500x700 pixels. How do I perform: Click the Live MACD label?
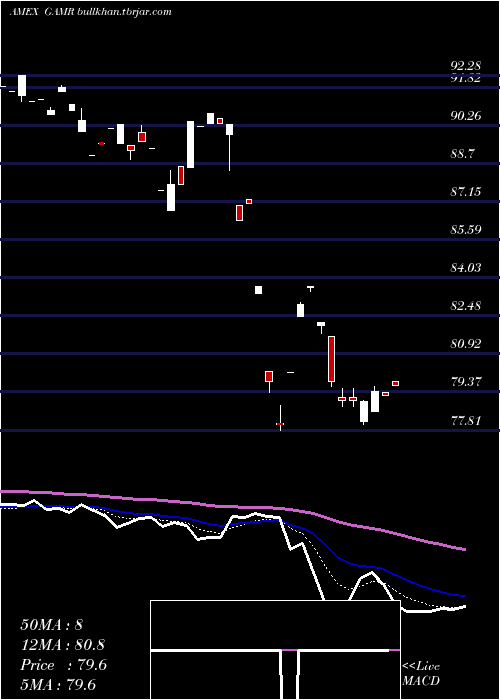click(x=421, y=673)
